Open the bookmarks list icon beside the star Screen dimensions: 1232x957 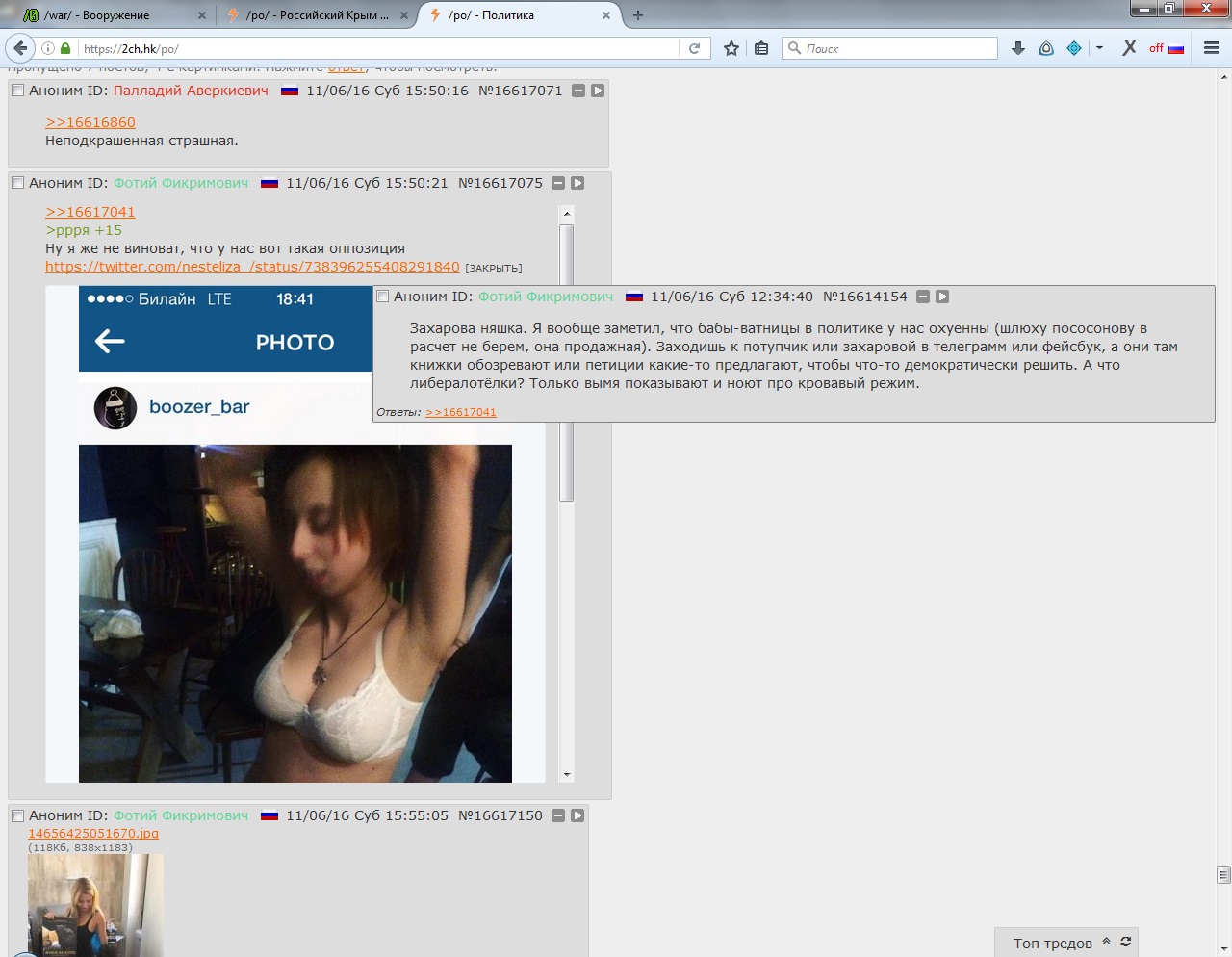(x=761, y=48)
